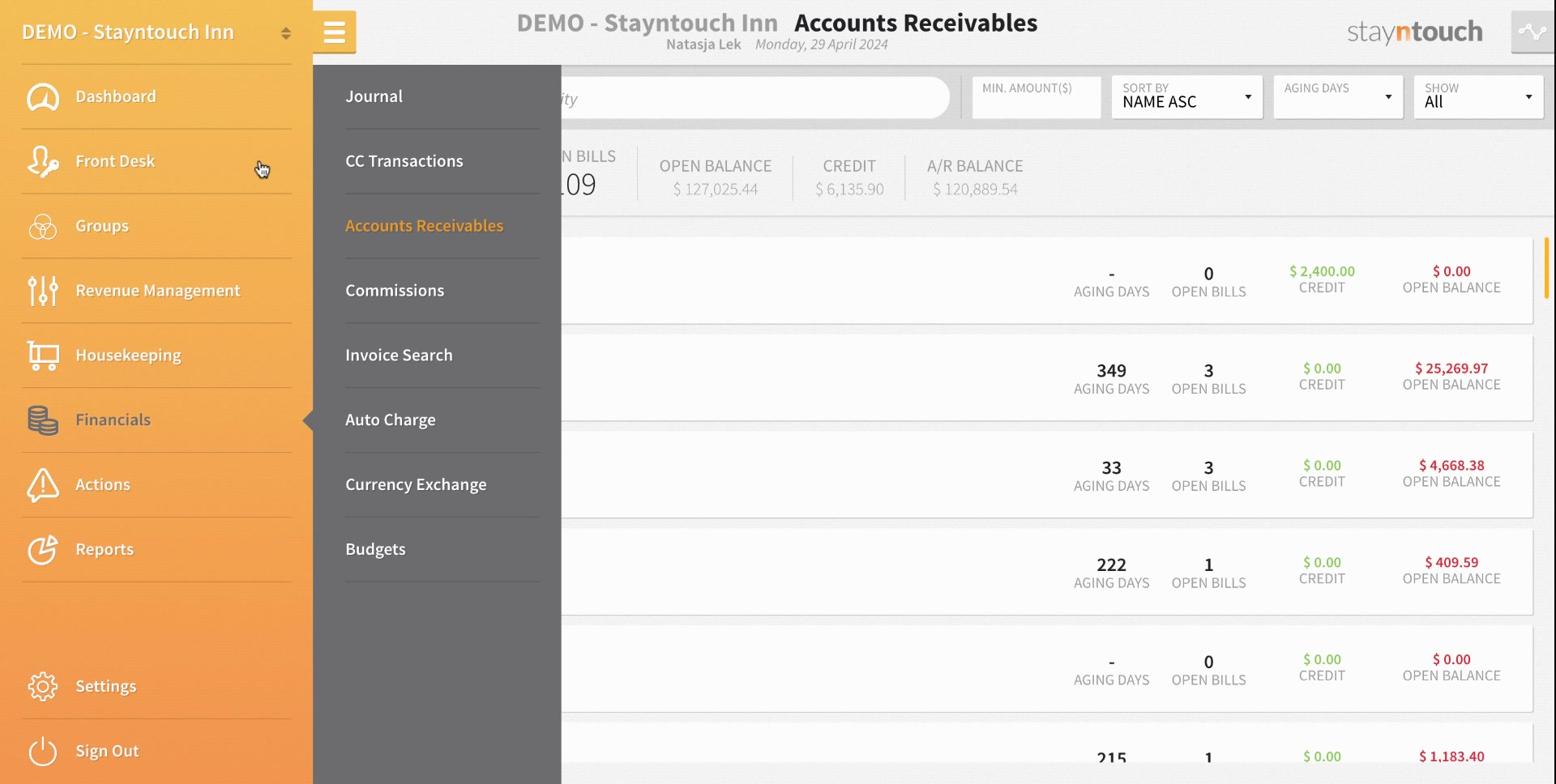Go to the Front Desk section

coord(115,161)
